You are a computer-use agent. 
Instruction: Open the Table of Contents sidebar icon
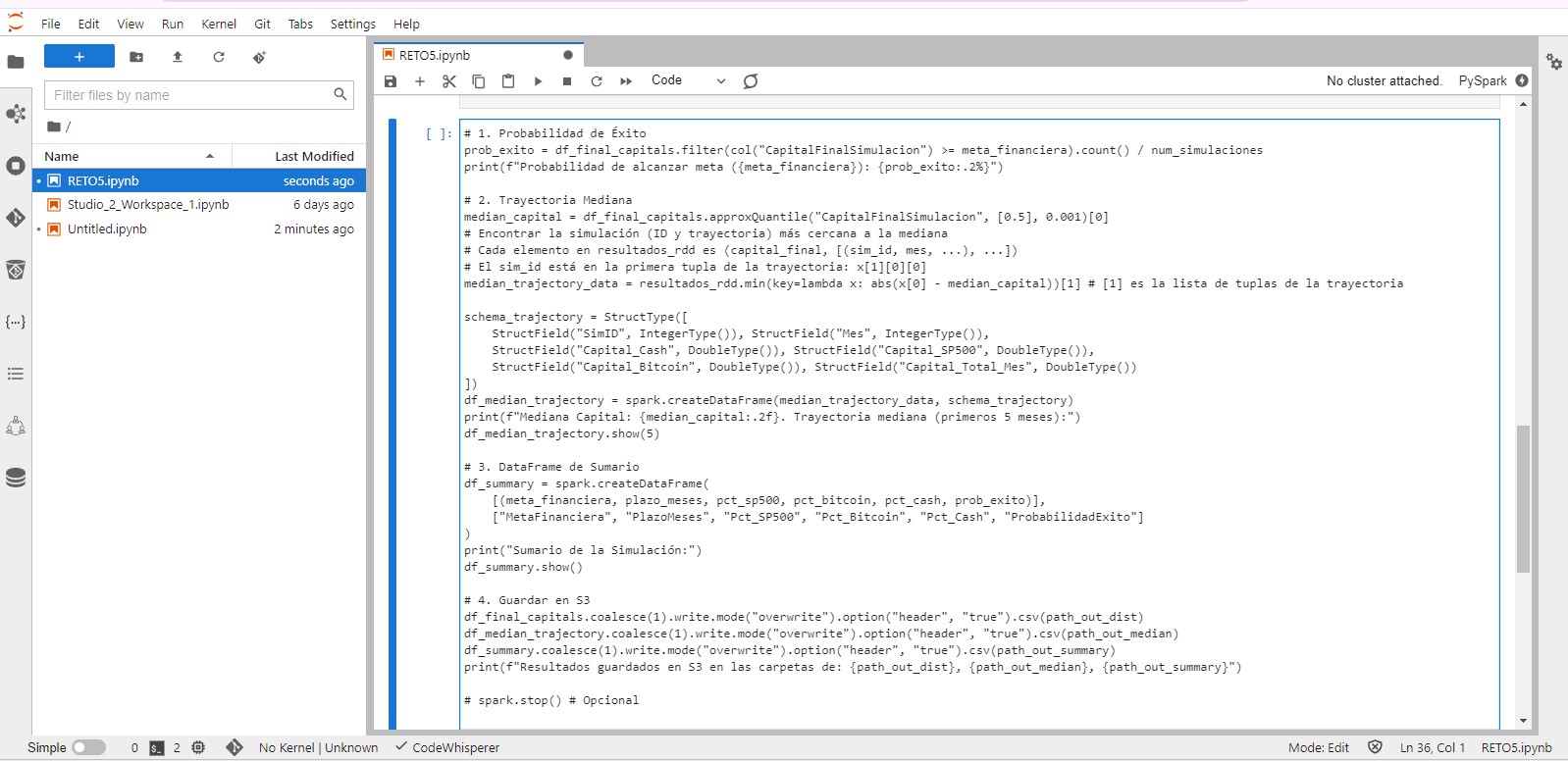point(16,374)
